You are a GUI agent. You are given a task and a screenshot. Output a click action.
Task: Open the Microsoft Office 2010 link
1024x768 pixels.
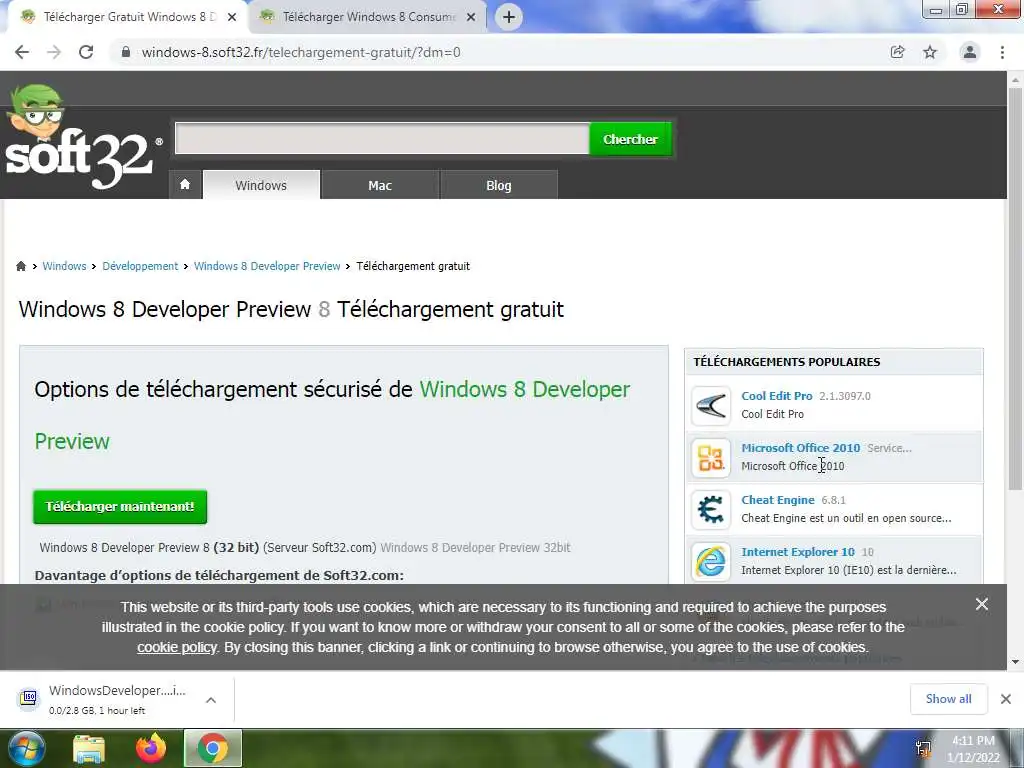click(x=801, y=448)
